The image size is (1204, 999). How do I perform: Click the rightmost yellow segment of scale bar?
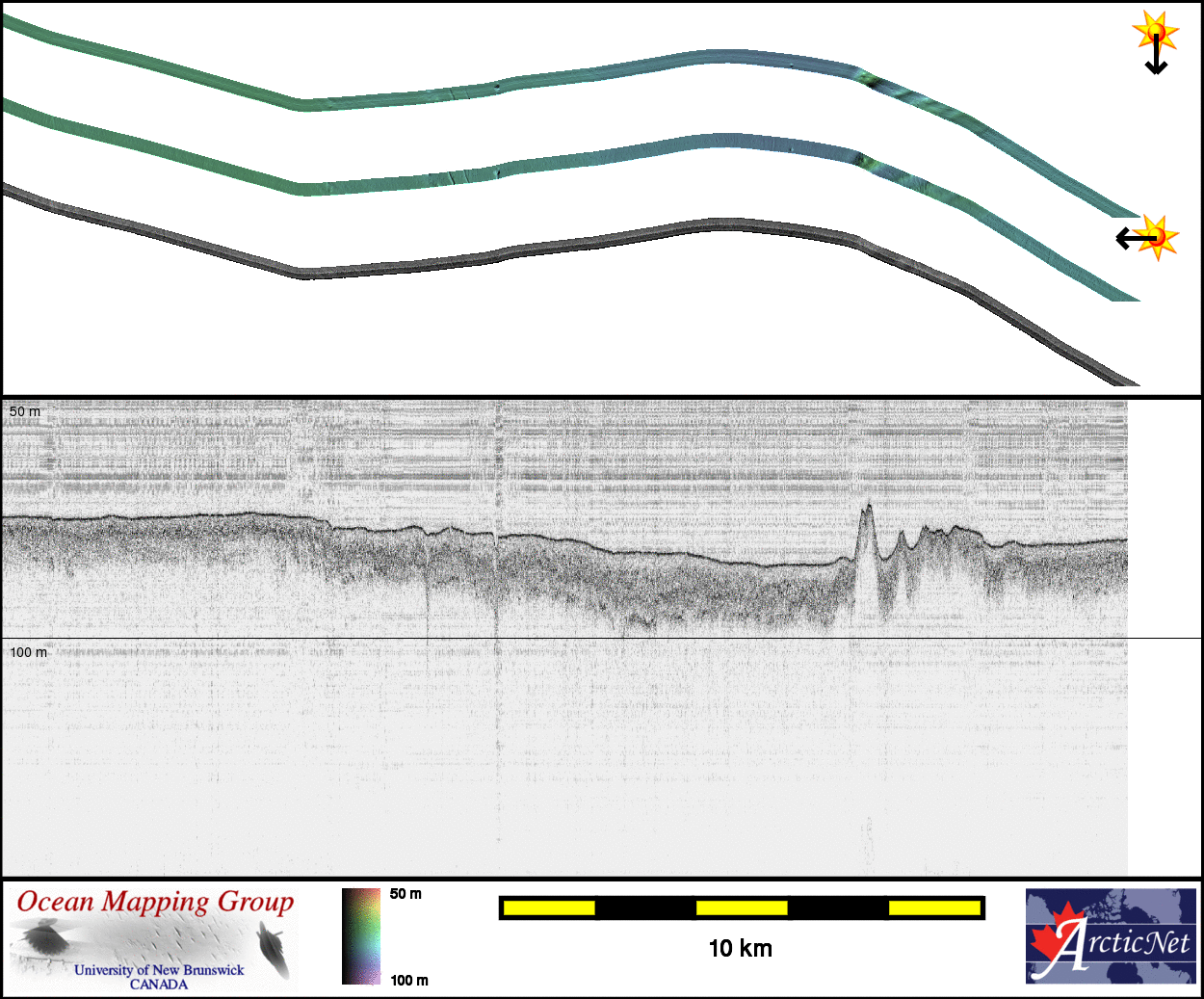point(933,907)
